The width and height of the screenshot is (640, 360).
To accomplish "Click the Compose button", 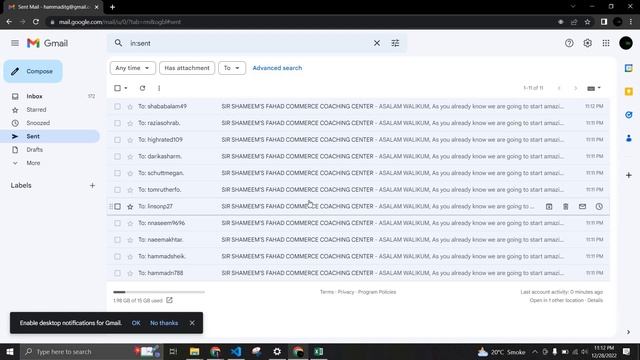I will coord(33,71).
